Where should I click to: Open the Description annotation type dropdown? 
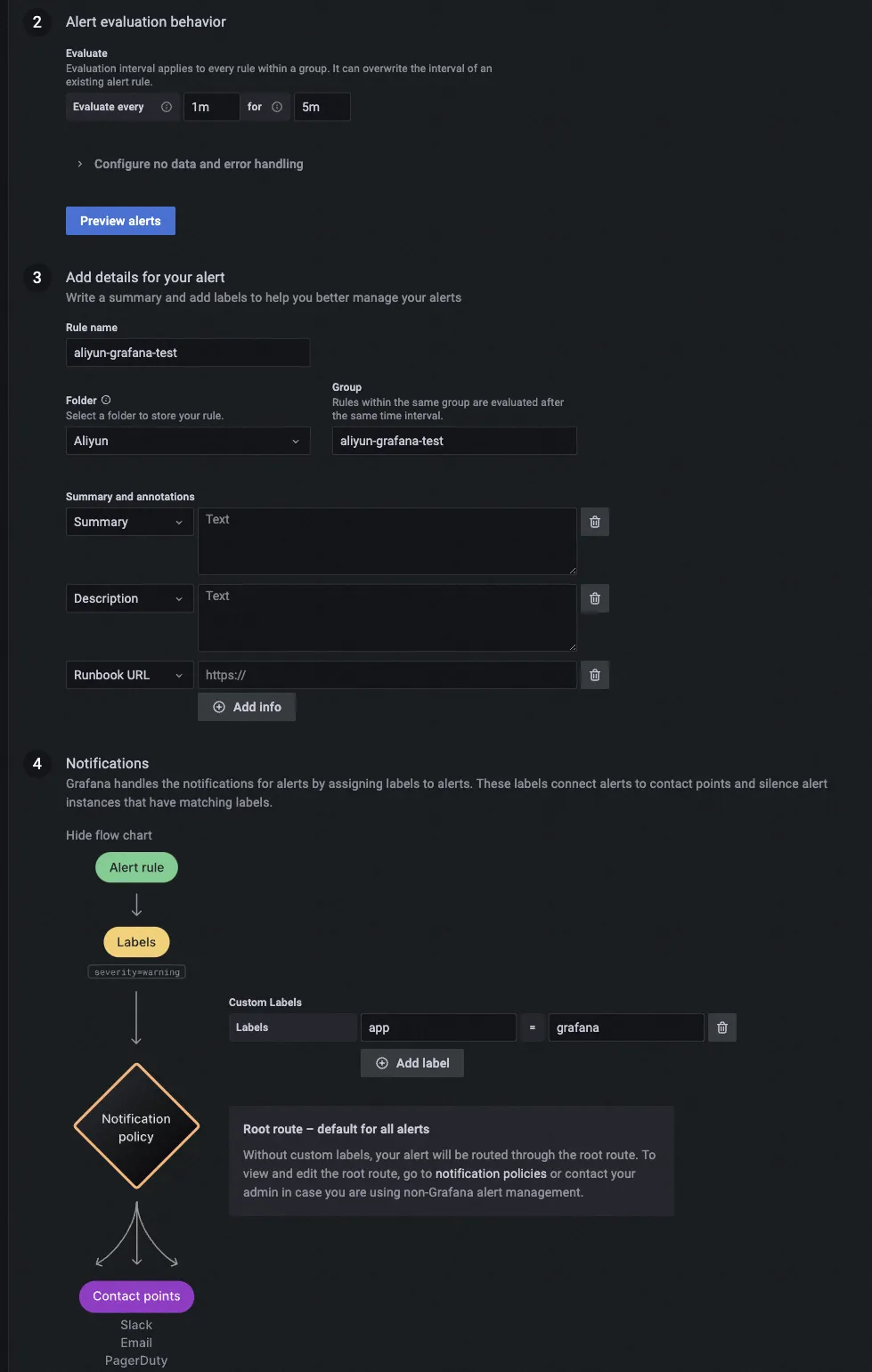(129, 598)
